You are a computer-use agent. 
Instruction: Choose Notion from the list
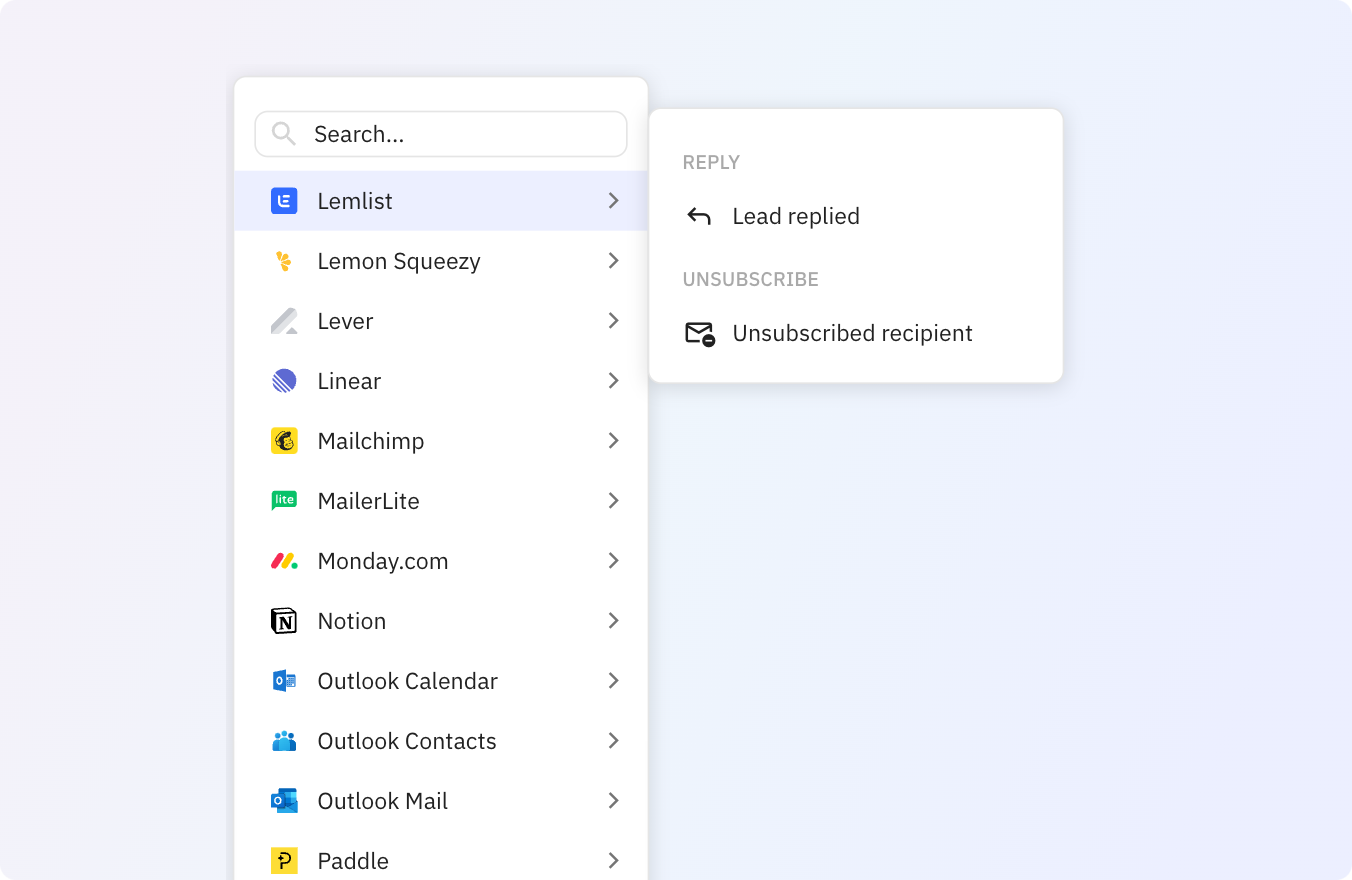(441, 621)
